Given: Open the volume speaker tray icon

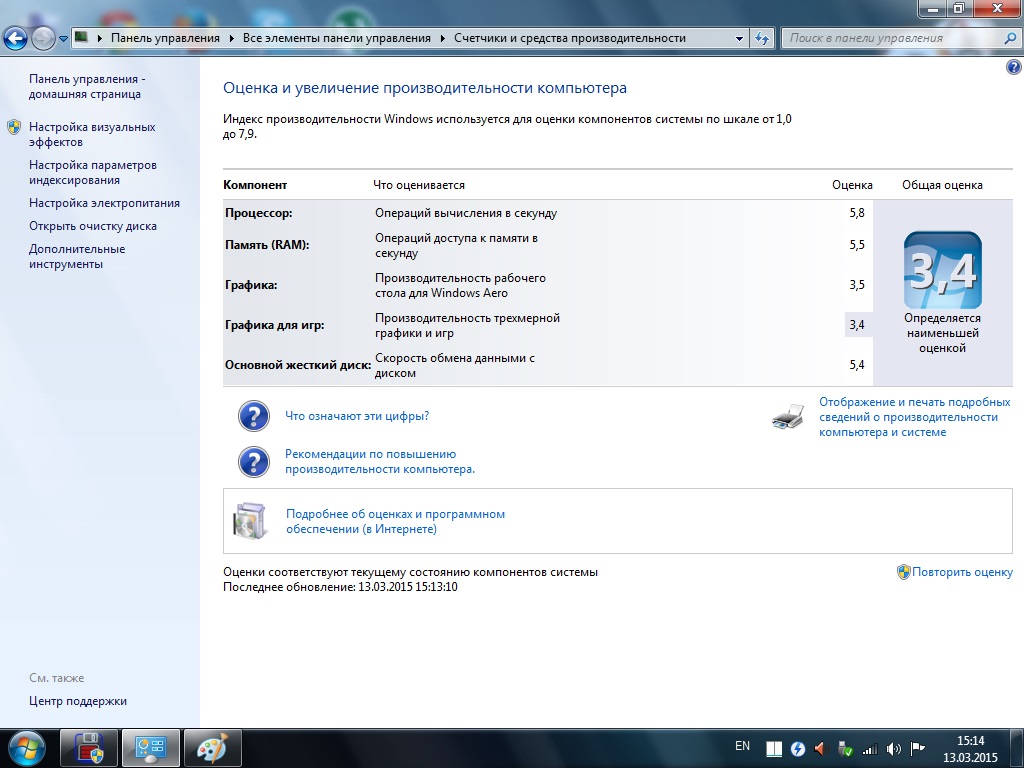Looking at the screenshot, I should [893, 748].
